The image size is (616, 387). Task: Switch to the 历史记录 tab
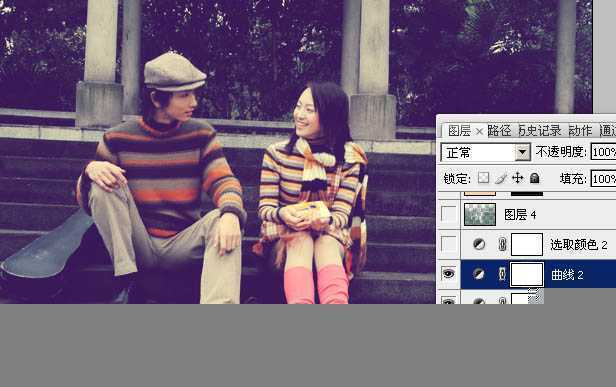[540, 130]
